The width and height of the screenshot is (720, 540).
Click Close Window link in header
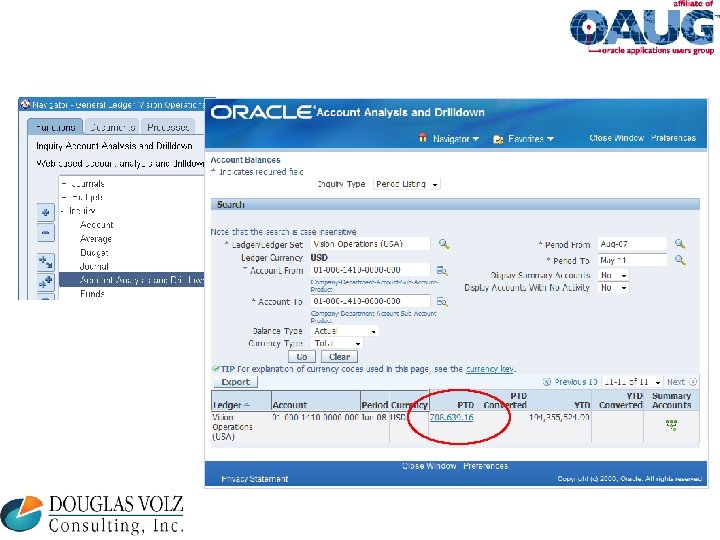[x=616, y=138]
